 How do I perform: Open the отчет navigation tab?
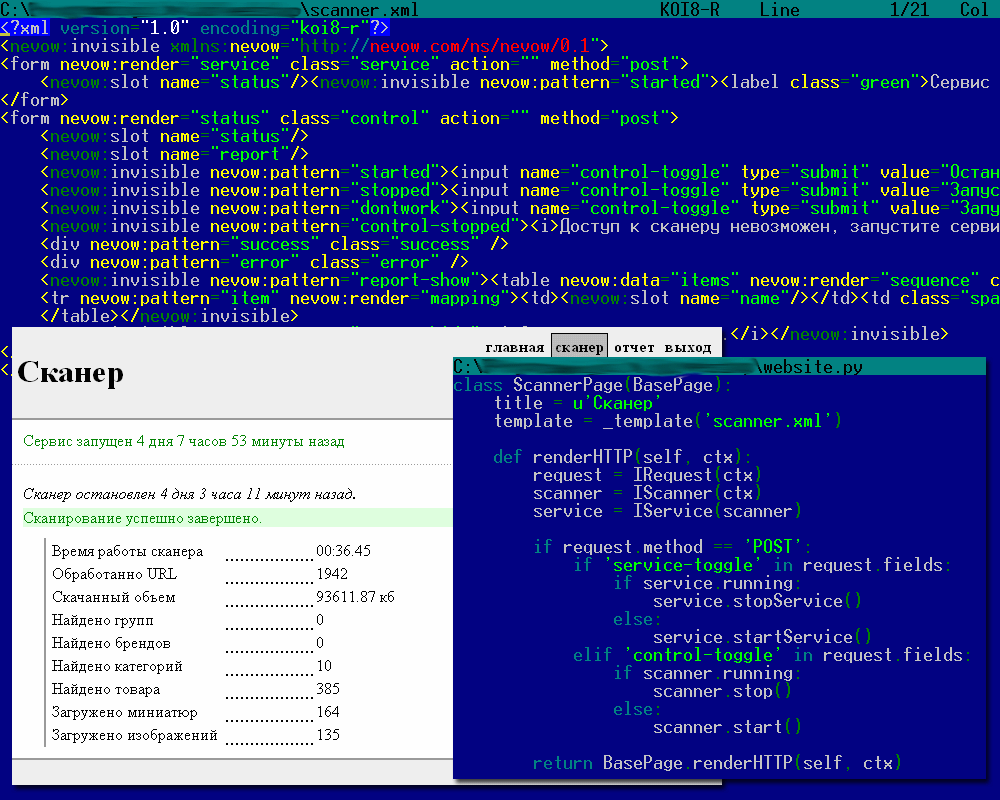pos(634,347)
